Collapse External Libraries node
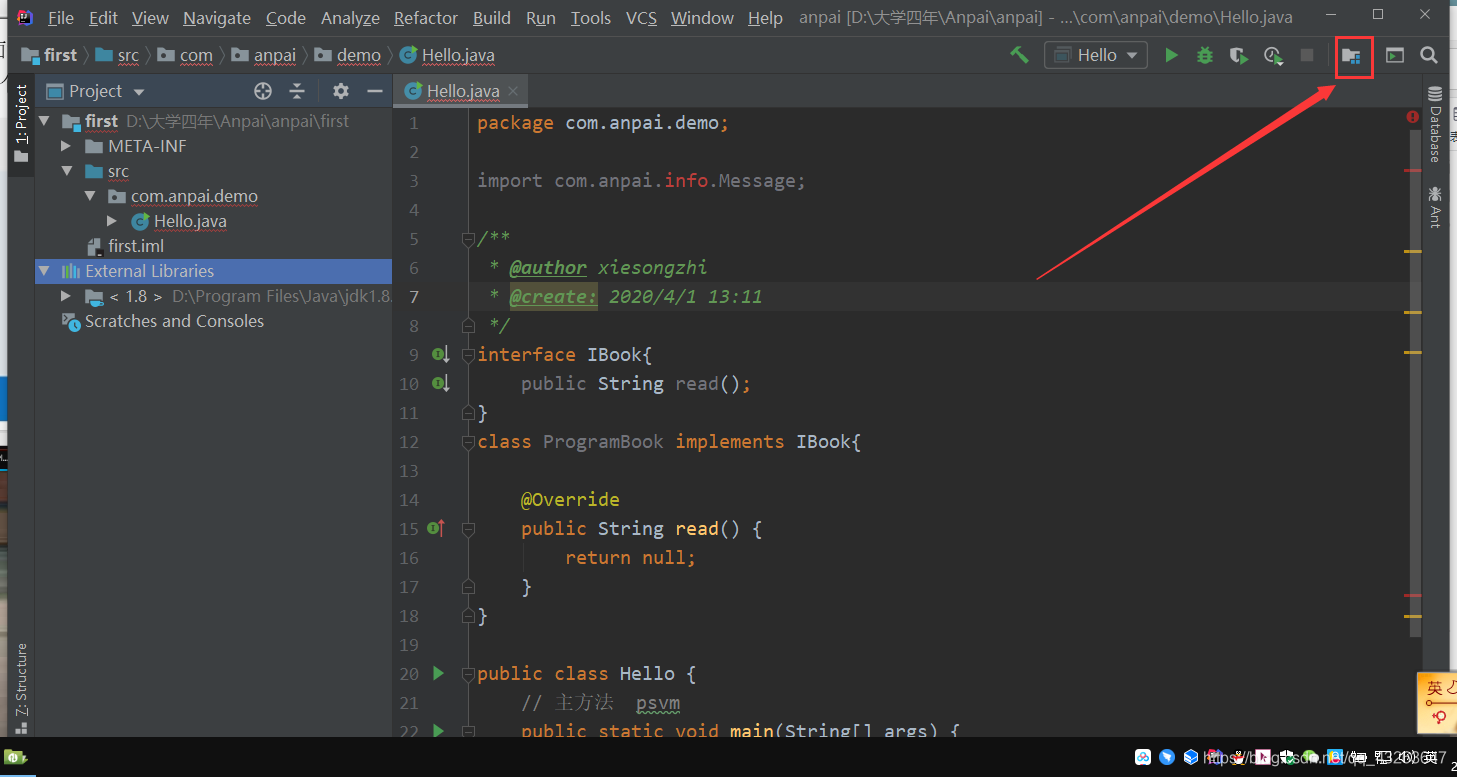 pyautogui.click(x=45, y=271)
